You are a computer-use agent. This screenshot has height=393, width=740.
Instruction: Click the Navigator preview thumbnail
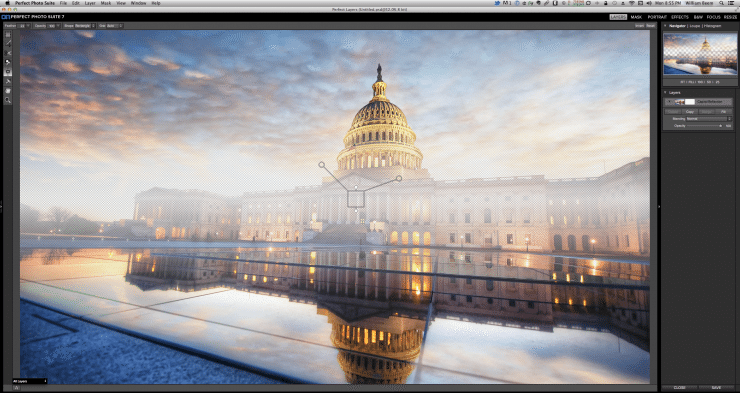[x=700, y=54]
